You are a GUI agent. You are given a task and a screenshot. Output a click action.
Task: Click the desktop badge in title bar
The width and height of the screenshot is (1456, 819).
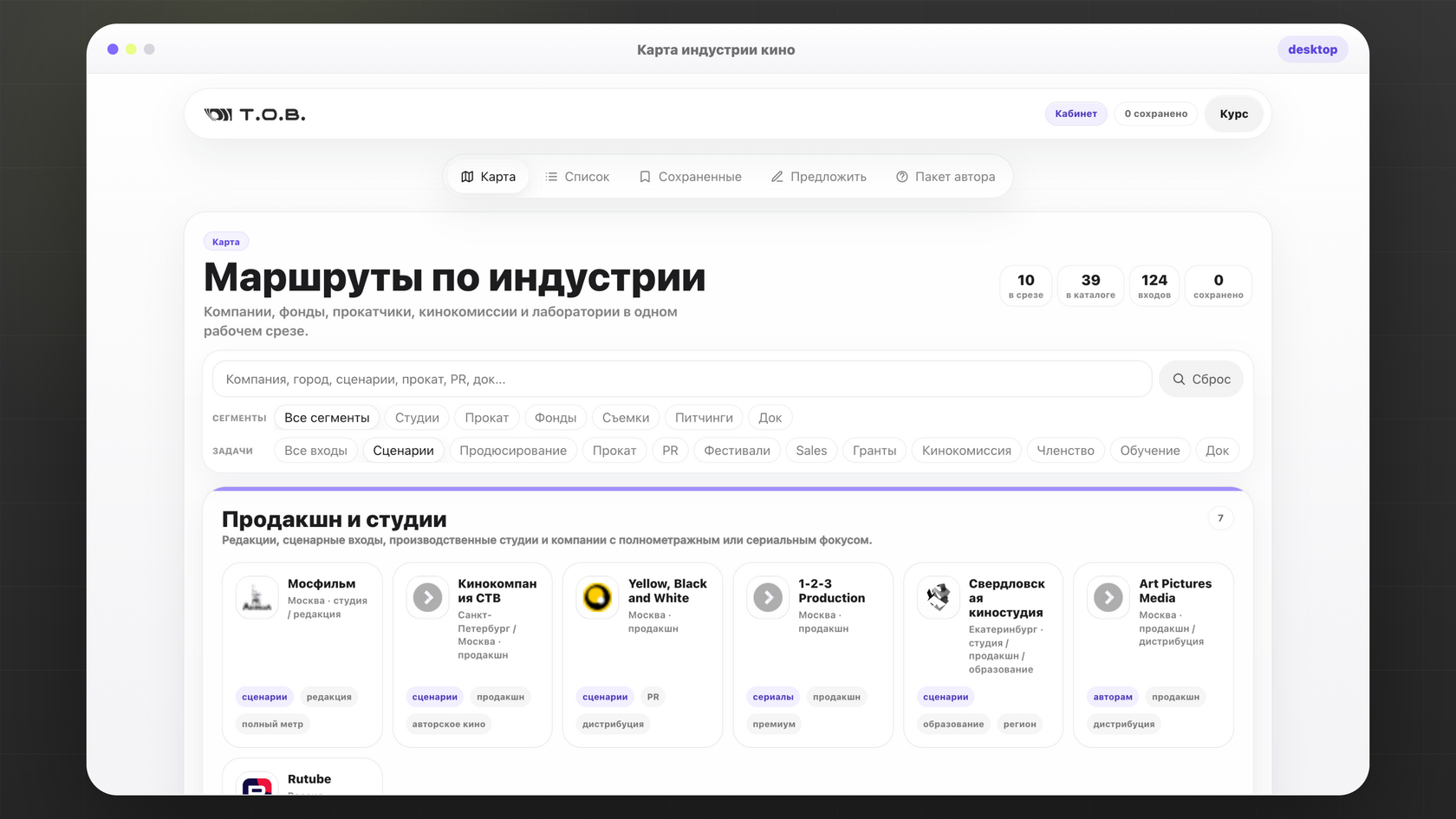pyautogui.click(x=1312, y=49)
